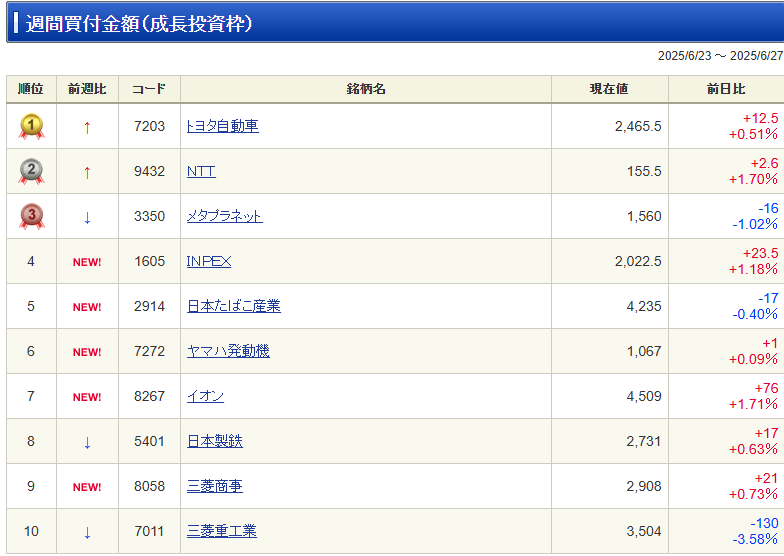Click stock code 9432
The height and width of the screenshot is (556, 784).
(149, 171)
